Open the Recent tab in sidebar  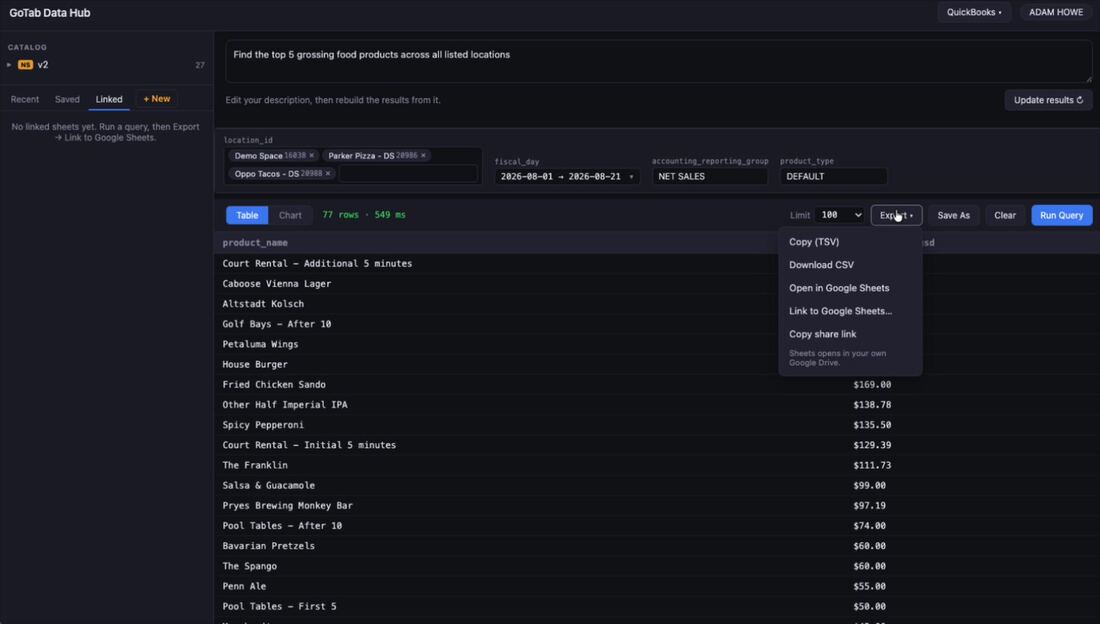coord(25,99)
